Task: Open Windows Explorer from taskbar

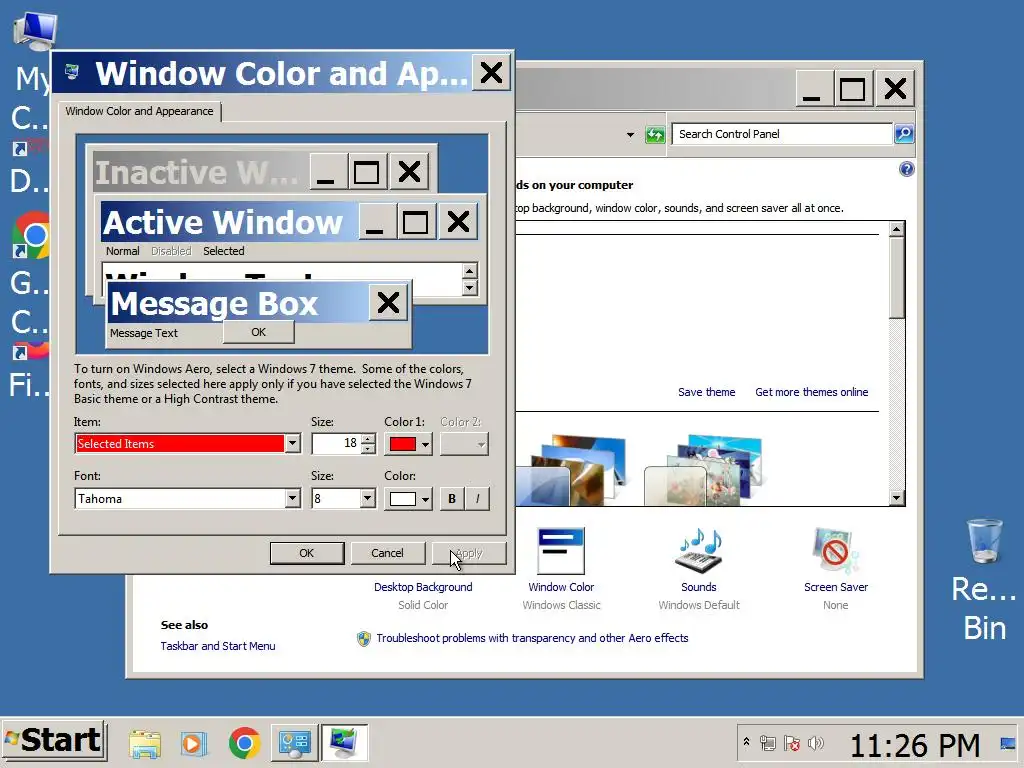Action: point(144,743)
